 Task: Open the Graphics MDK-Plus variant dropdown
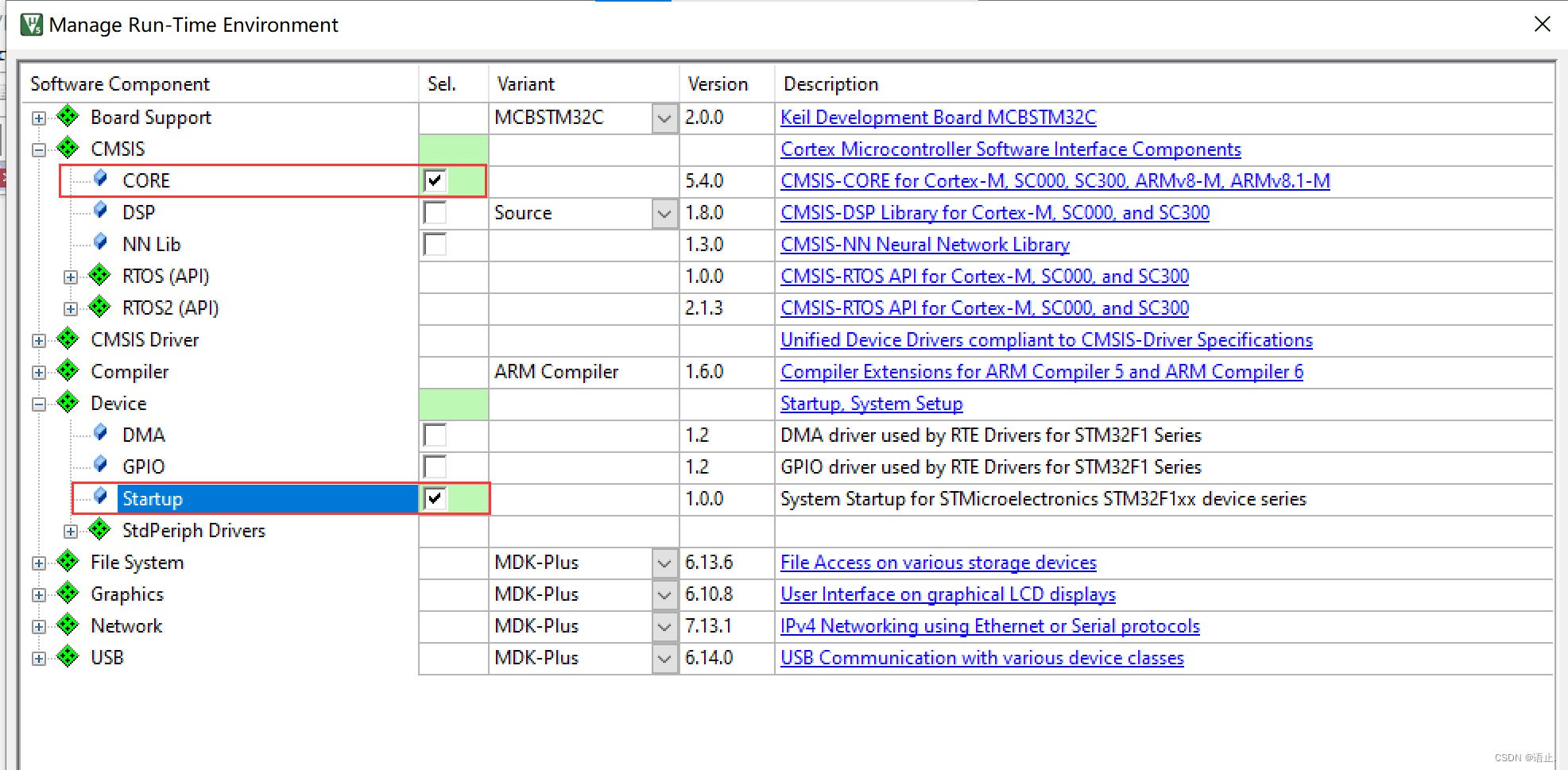(664, 595)
